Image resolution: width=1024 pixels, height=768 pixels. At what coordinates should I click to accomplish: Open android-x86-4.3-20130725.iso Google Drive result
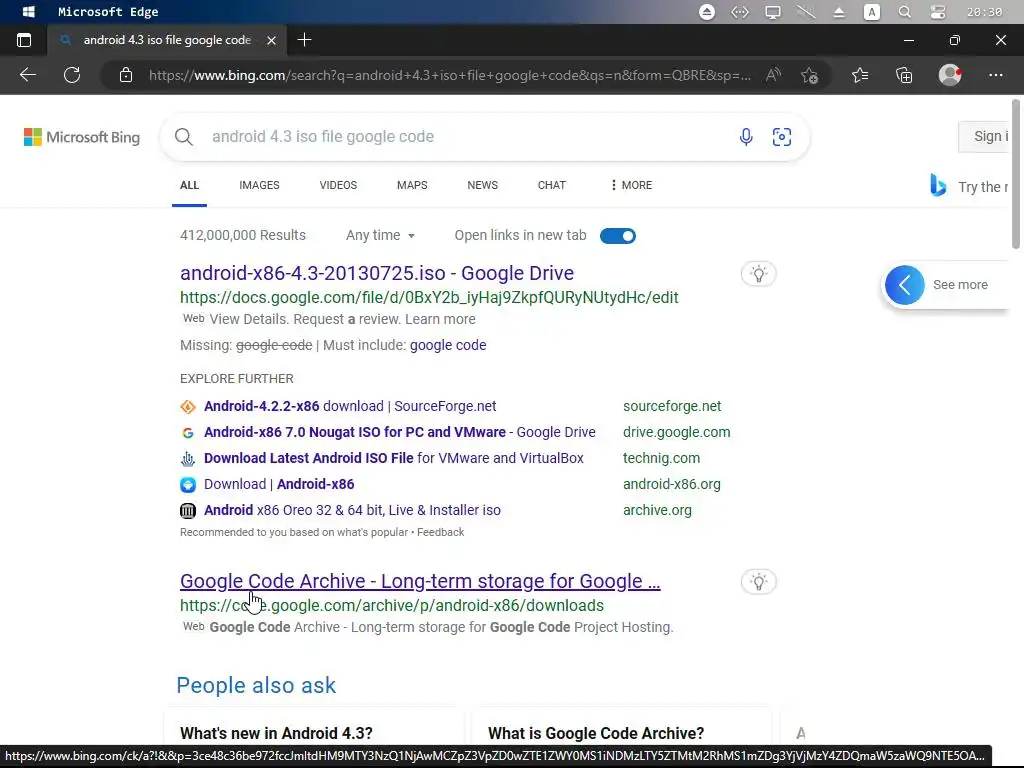[x=377, y=273]
